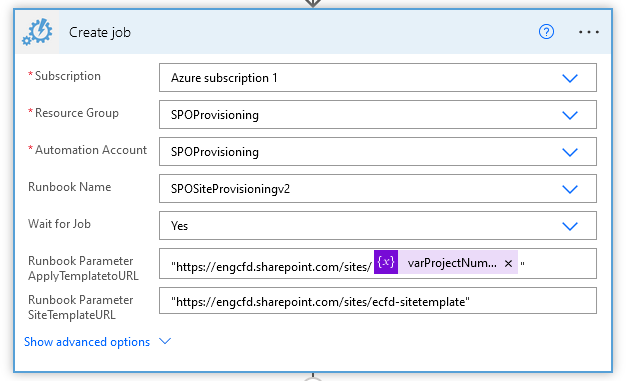
Task: Click inside the SiteTemplateURL parameter field
Action: tap(378, 301)
